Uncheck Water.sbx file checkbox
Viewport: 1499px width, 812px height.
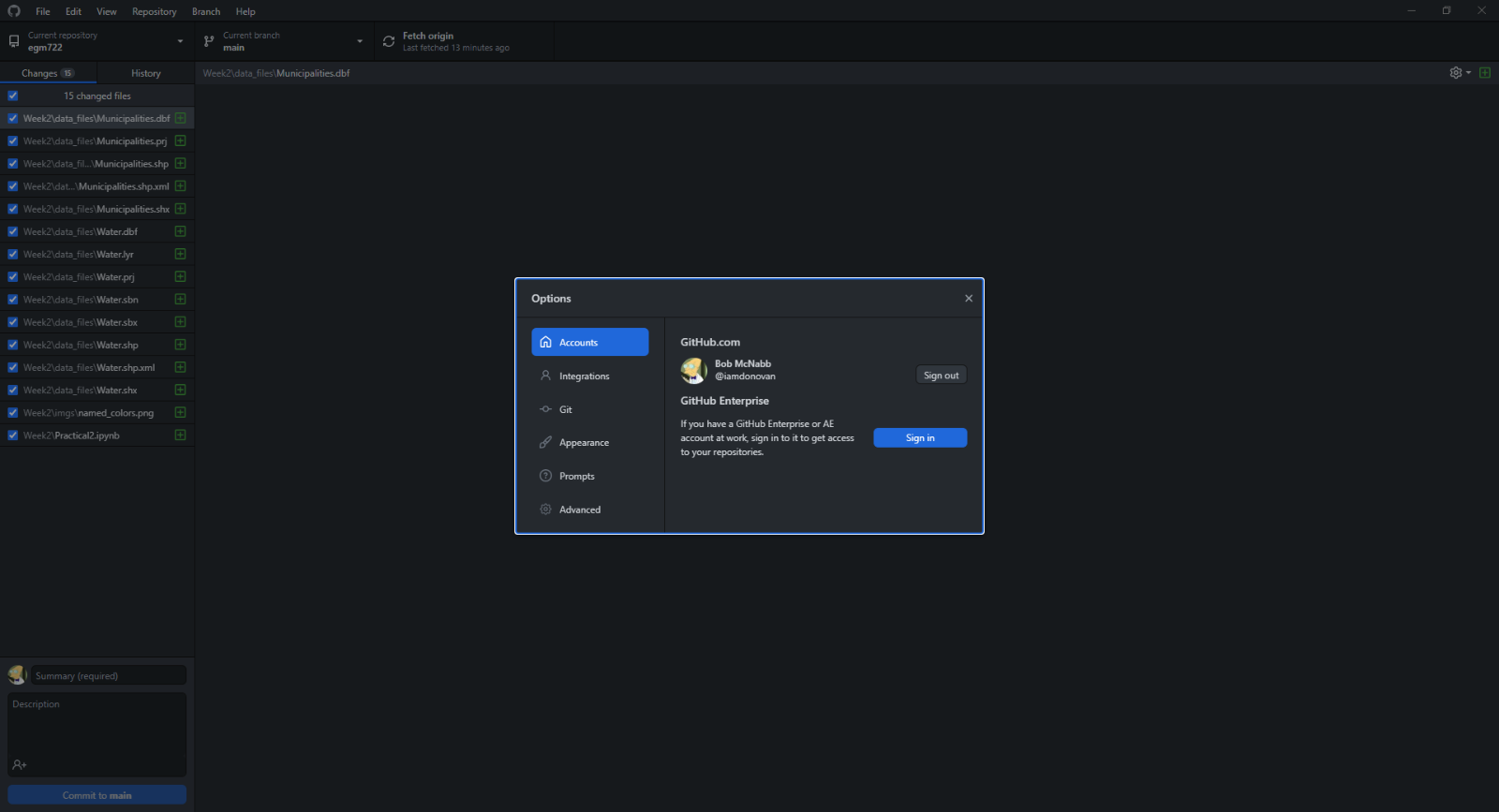coord(13,322)
